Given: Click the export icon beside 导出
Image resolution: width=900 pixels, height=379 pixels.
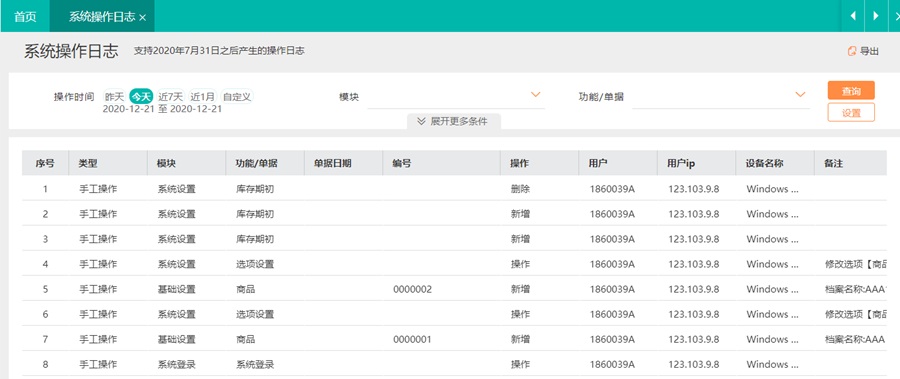Looking at the screenshot, I should (x=852, y=51).
